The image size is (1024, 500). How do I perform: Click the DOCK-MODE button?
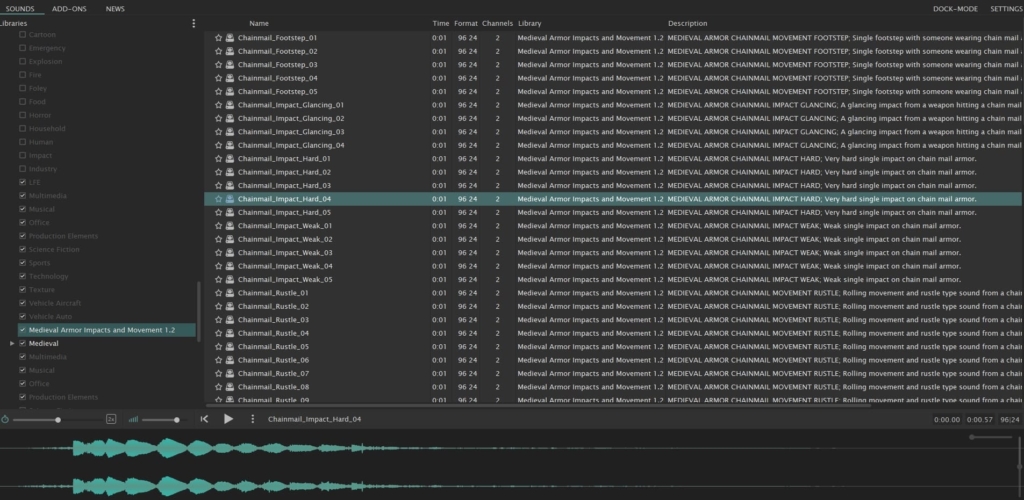click(x=953, y=8)
